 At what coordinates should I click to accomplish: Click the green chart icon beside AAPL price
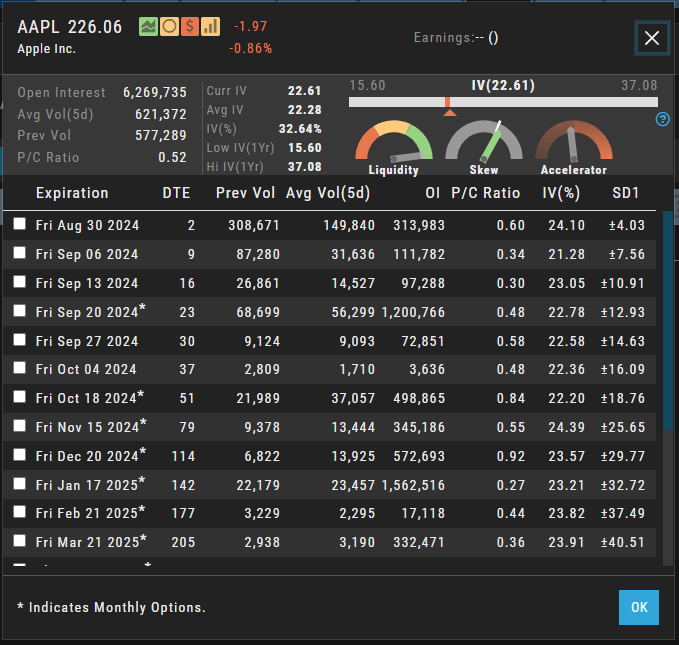[148, 26]
